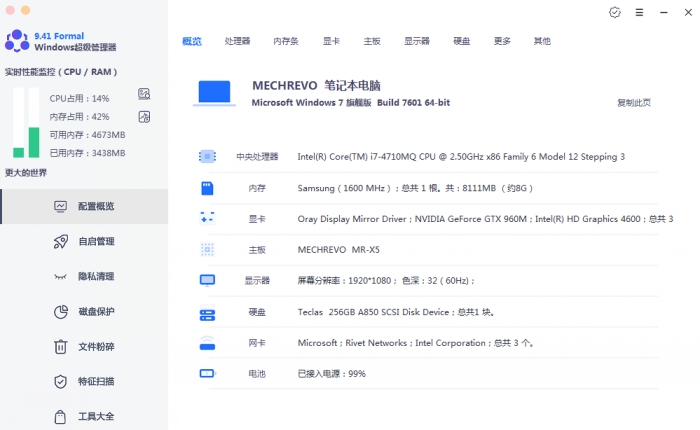The height and width of the screenshot is (430, 700).
Task: Open 工具大全 toolbox in sidebar
Action: click(x=96, y=416)
